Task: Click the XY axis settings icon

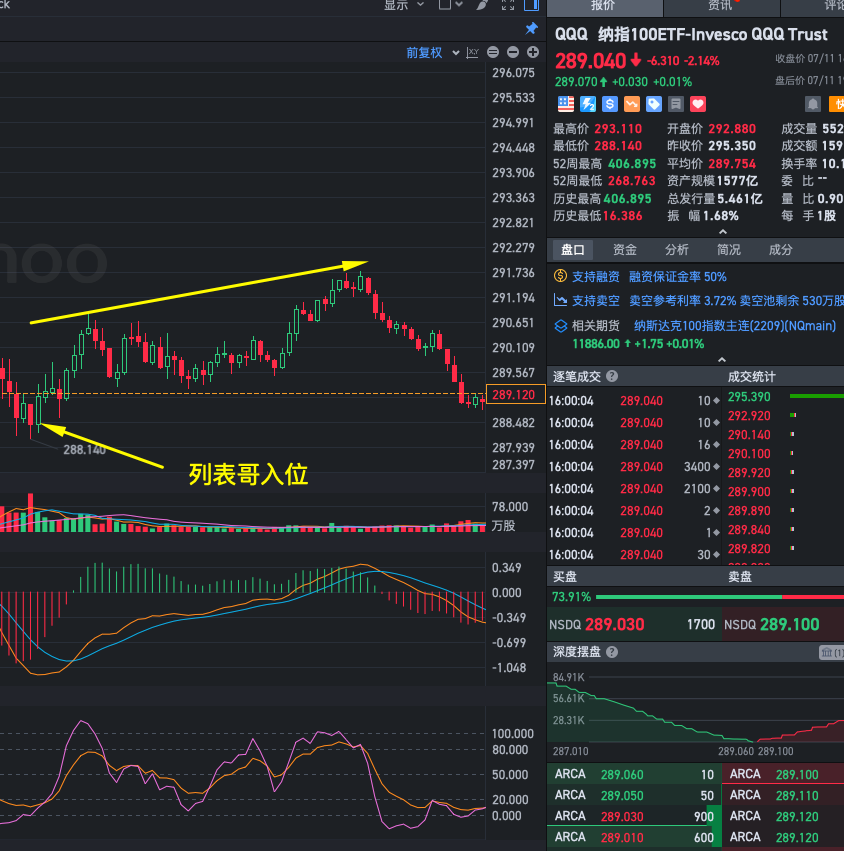Action: (473, 53)
